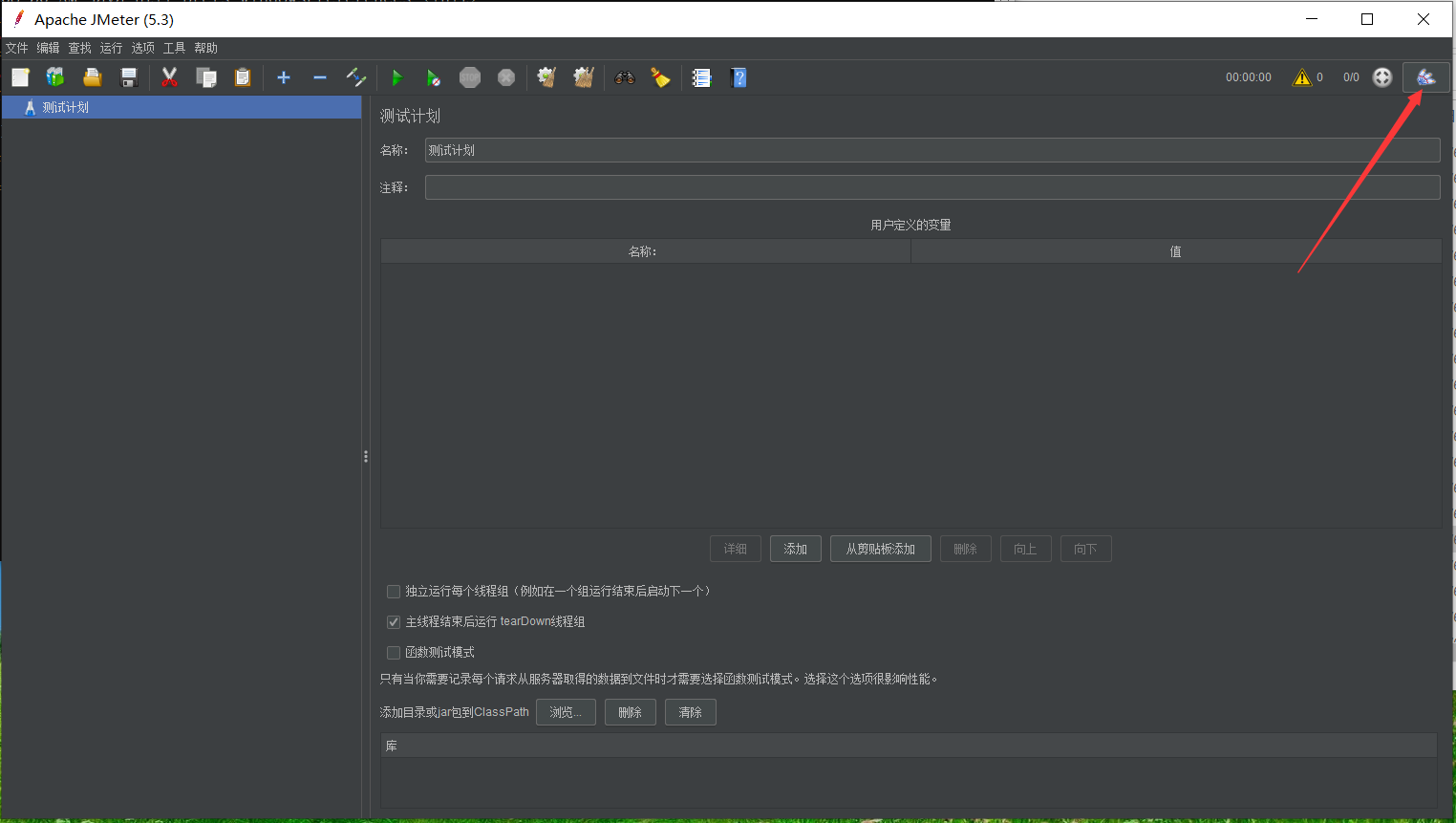Click the 向上 button
The height and width of the screenshot is (823, 1456).
[1026, 549]
